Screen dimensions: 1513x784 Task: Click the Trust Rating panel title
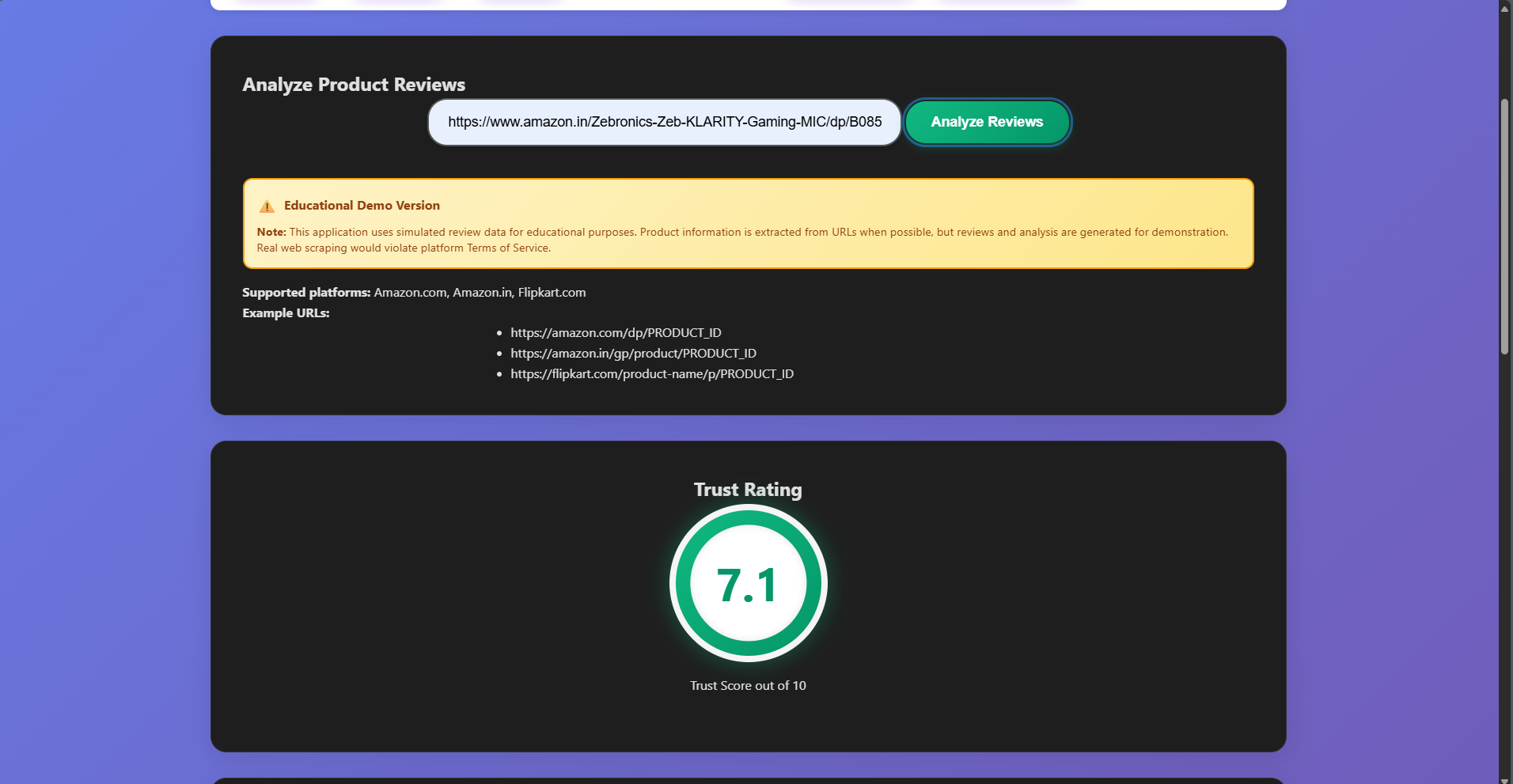pos(747,490)
